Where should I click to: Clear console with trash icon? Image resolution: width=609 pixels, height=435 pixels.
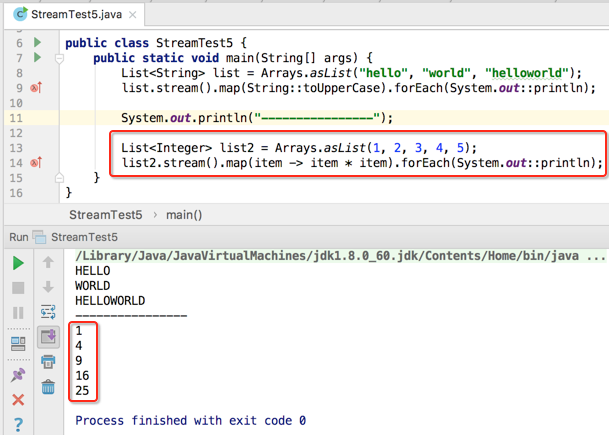(48, 387)
